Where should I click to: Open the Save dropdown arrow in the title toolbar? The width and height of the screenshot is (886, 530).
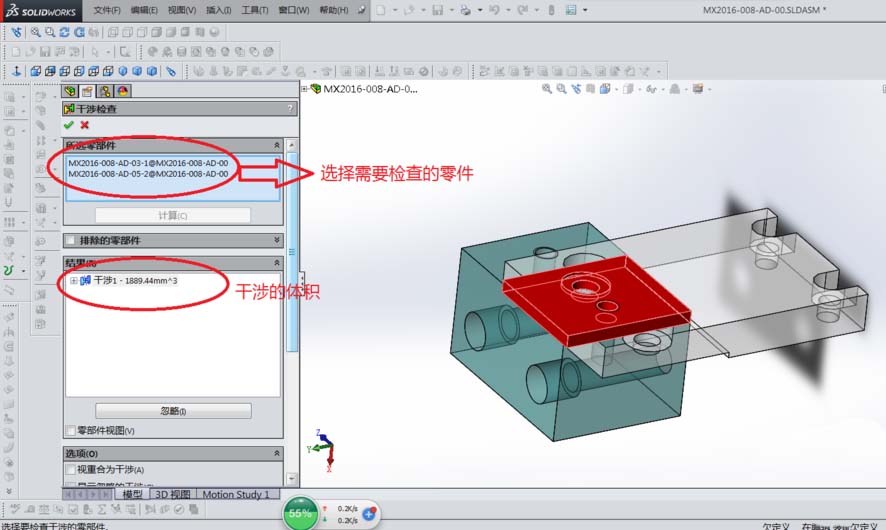[451, 10]
